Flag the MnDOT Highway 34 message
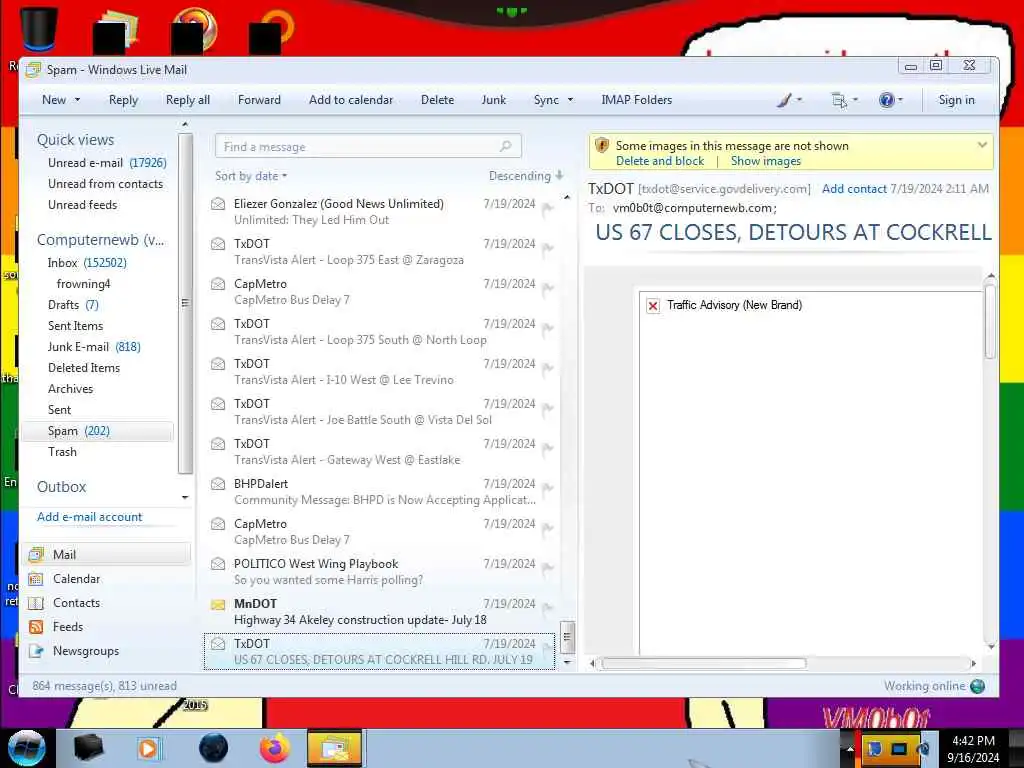The width and height of the screenshot is (1024, 768). click(548, 608)
